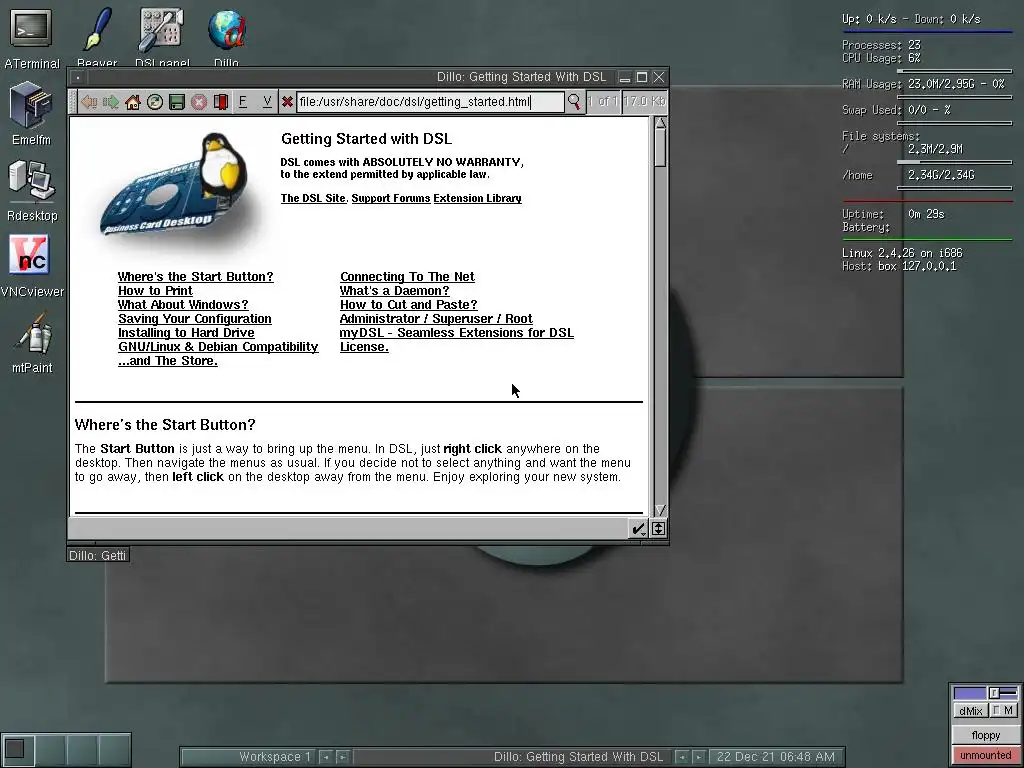Image resolution: width=1024 pixels, height=768 pixels.
Task: Open the ATerminal desktop icon
Action: pyautogui.click(x=31, y=29)
